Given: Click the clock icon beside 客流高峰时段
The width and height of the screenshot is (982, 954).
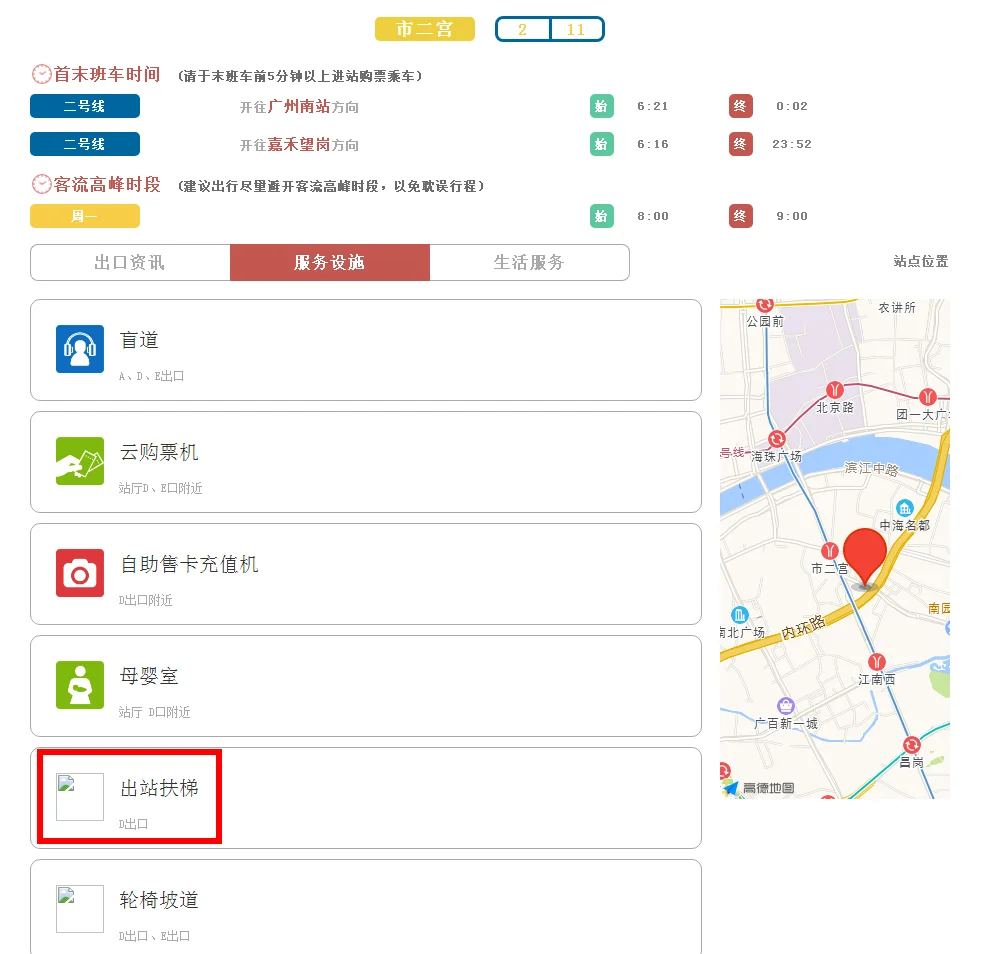Looking at the screenshot, I should pyautogui.click(x=40, y=183).
